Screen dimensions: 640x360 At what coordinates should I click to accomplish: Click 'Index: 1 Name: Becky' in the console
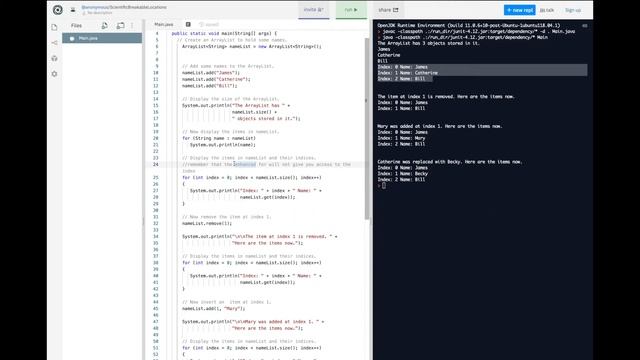pos(402,173)
